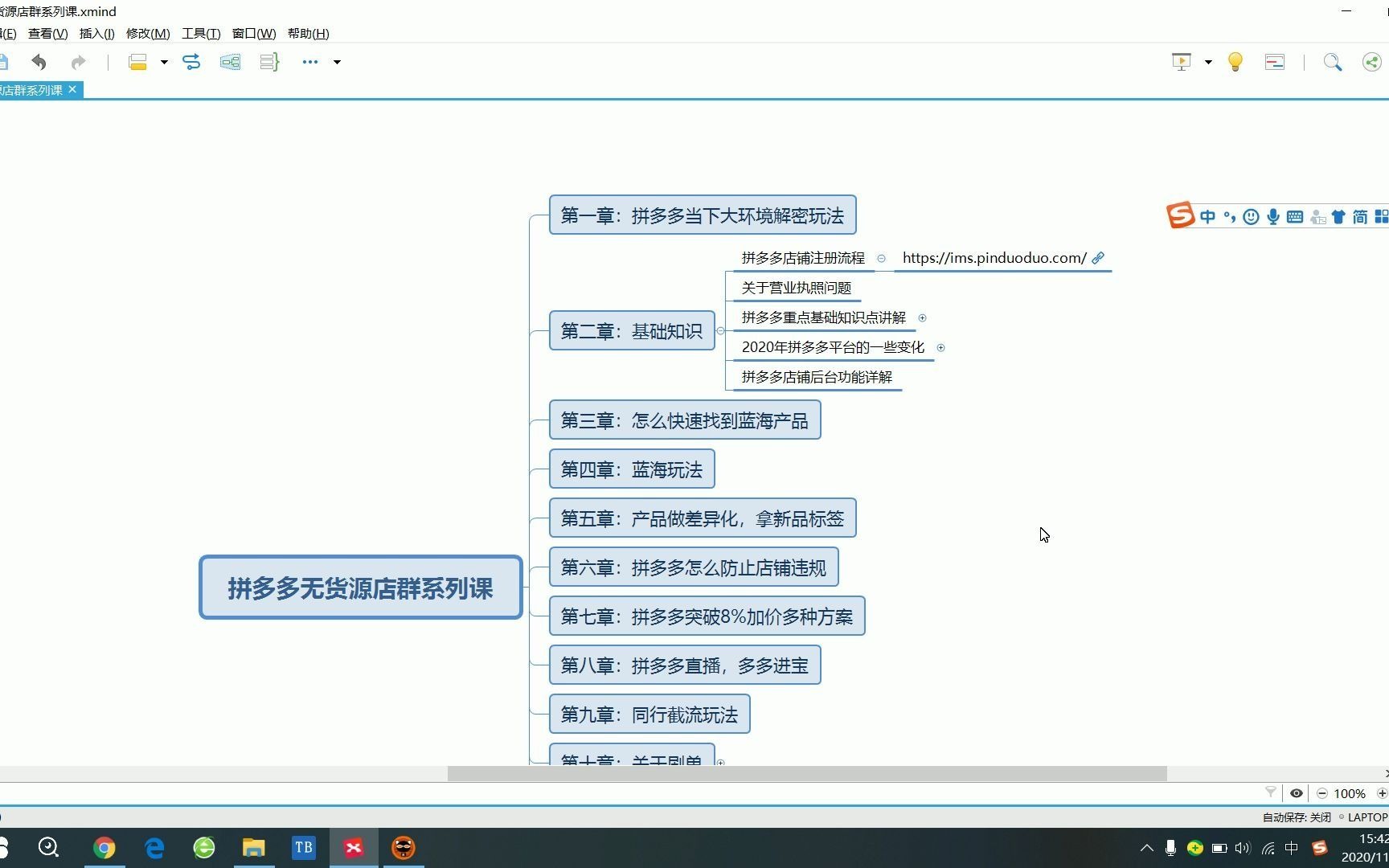Viewport: 1389px width, 868px height.
Task: Open File Explorer from the taskbar
Action: tap(254, 848)
